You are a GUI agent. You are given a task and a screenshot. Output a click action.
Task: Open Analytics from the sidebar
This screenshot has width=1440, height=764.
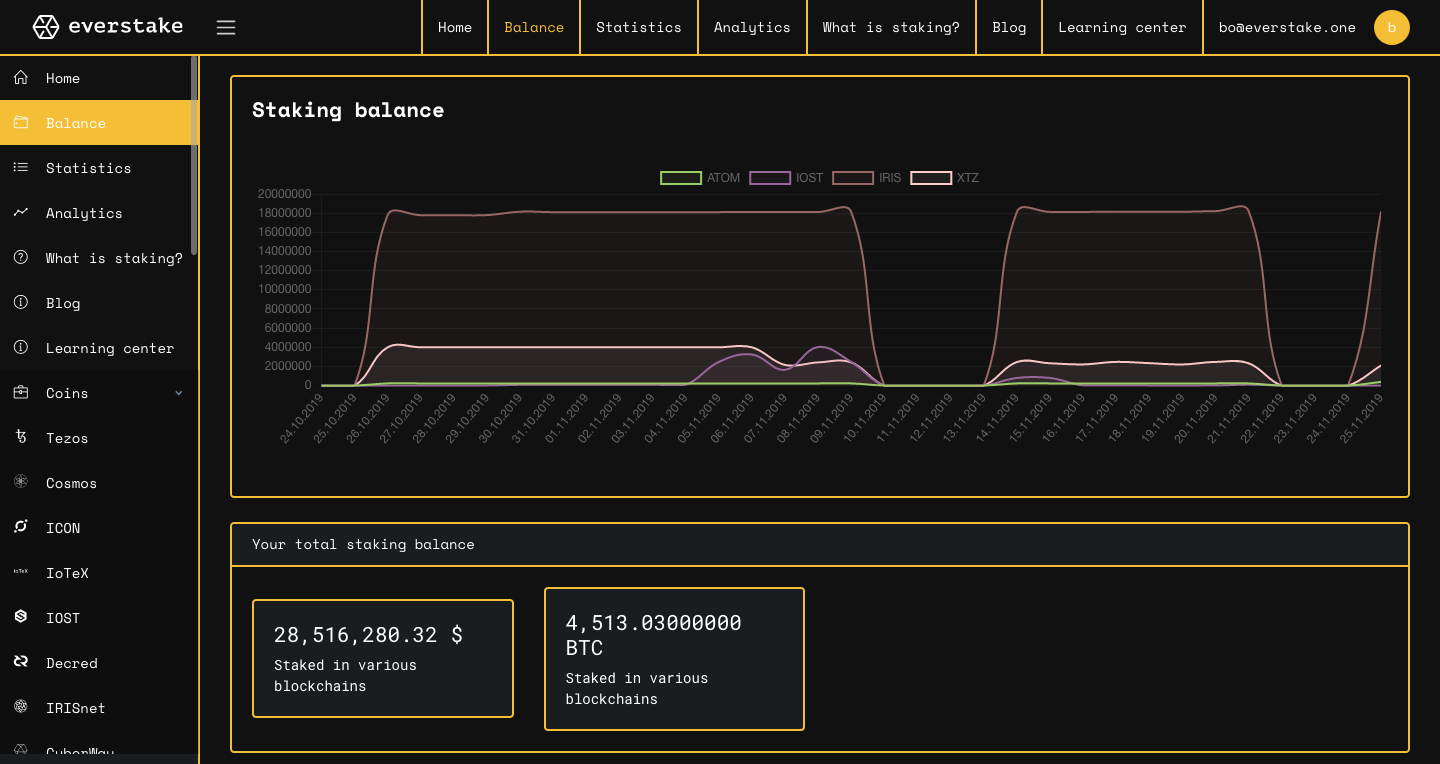tap(99, 212)
